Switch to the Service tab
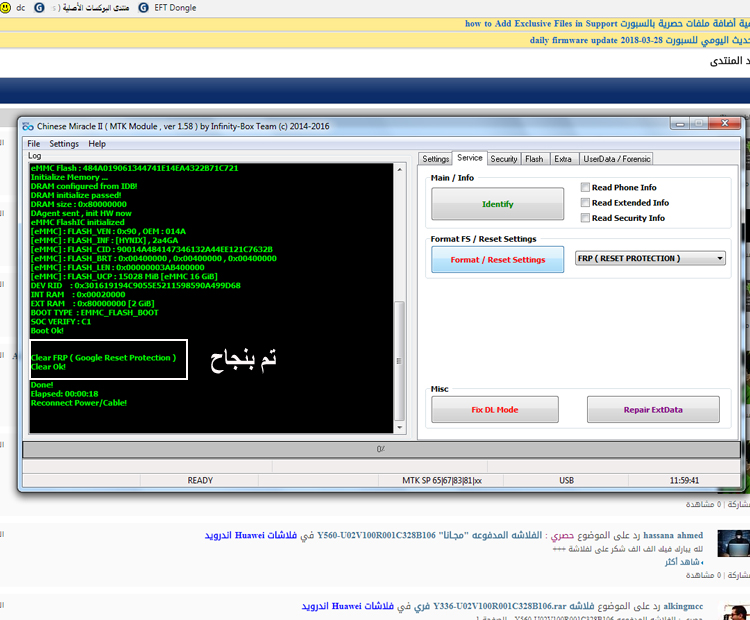This screenshot has height=620, width=750. click(469, 158)
